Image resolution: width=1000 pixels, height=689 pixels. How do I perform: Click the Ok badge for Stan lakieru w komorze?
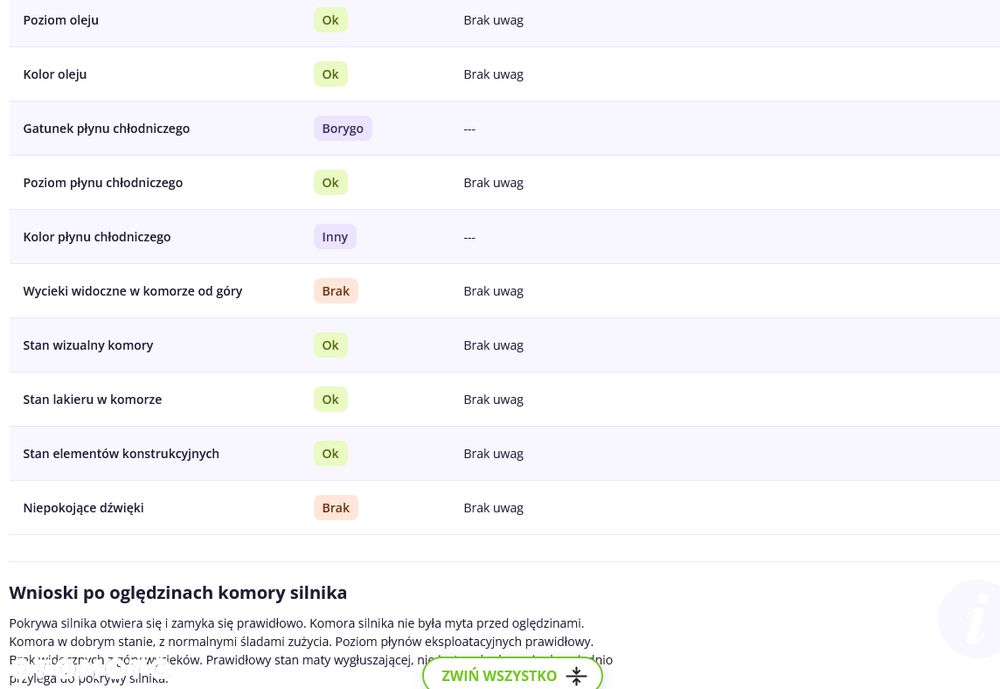330,400
